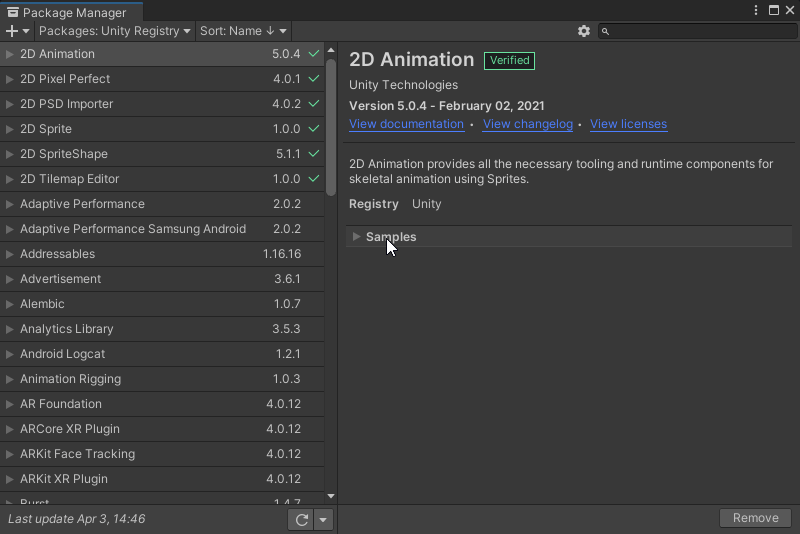The image size is (800, 534).
Task: Select the ARKit XR Plugin package
Action: tap(162, 479)
